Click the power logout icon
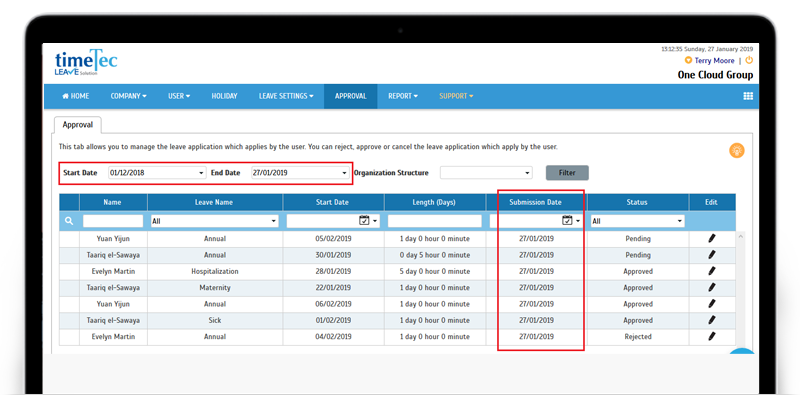 749,60
